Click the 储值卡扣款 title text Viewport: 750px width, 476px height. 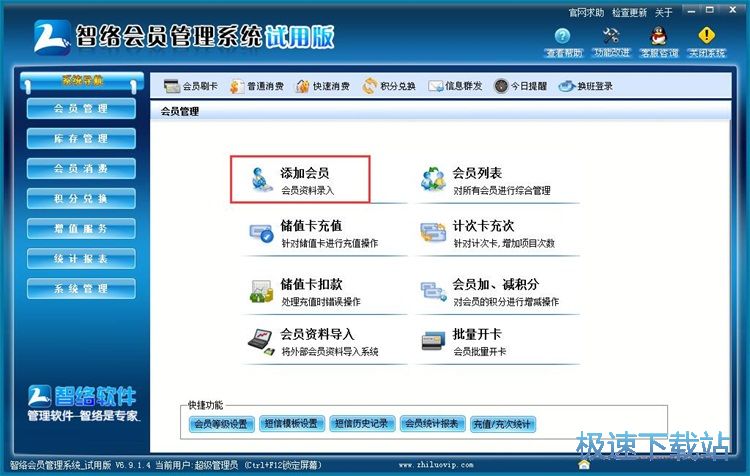(311, 284)
